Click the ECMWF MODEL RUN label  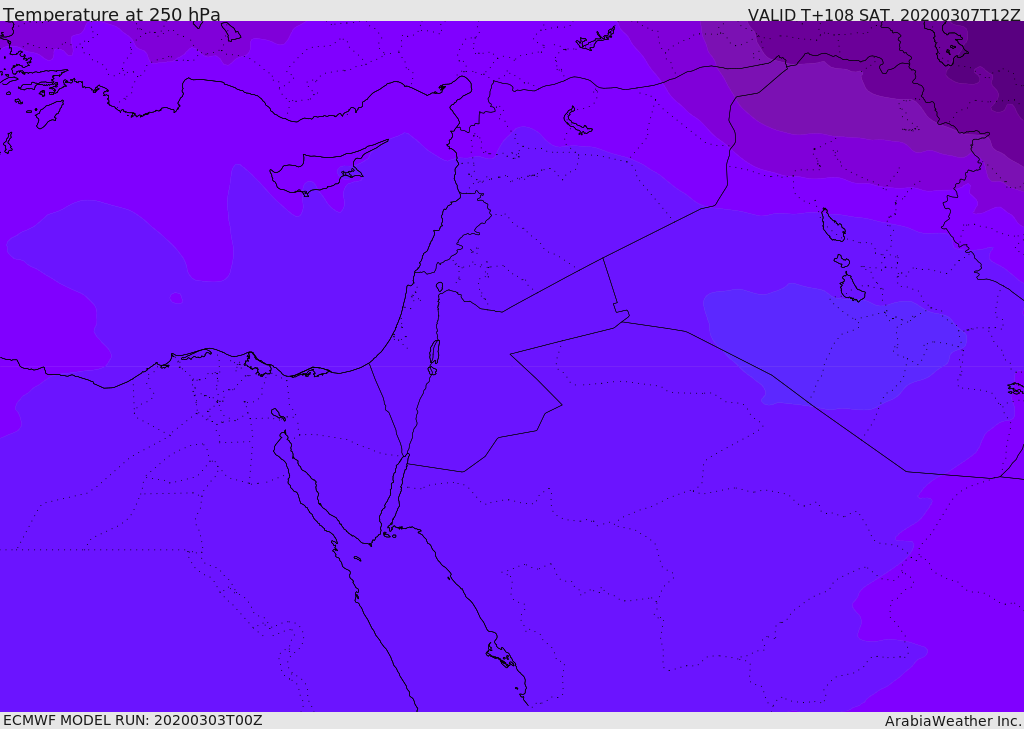(132, 720)
